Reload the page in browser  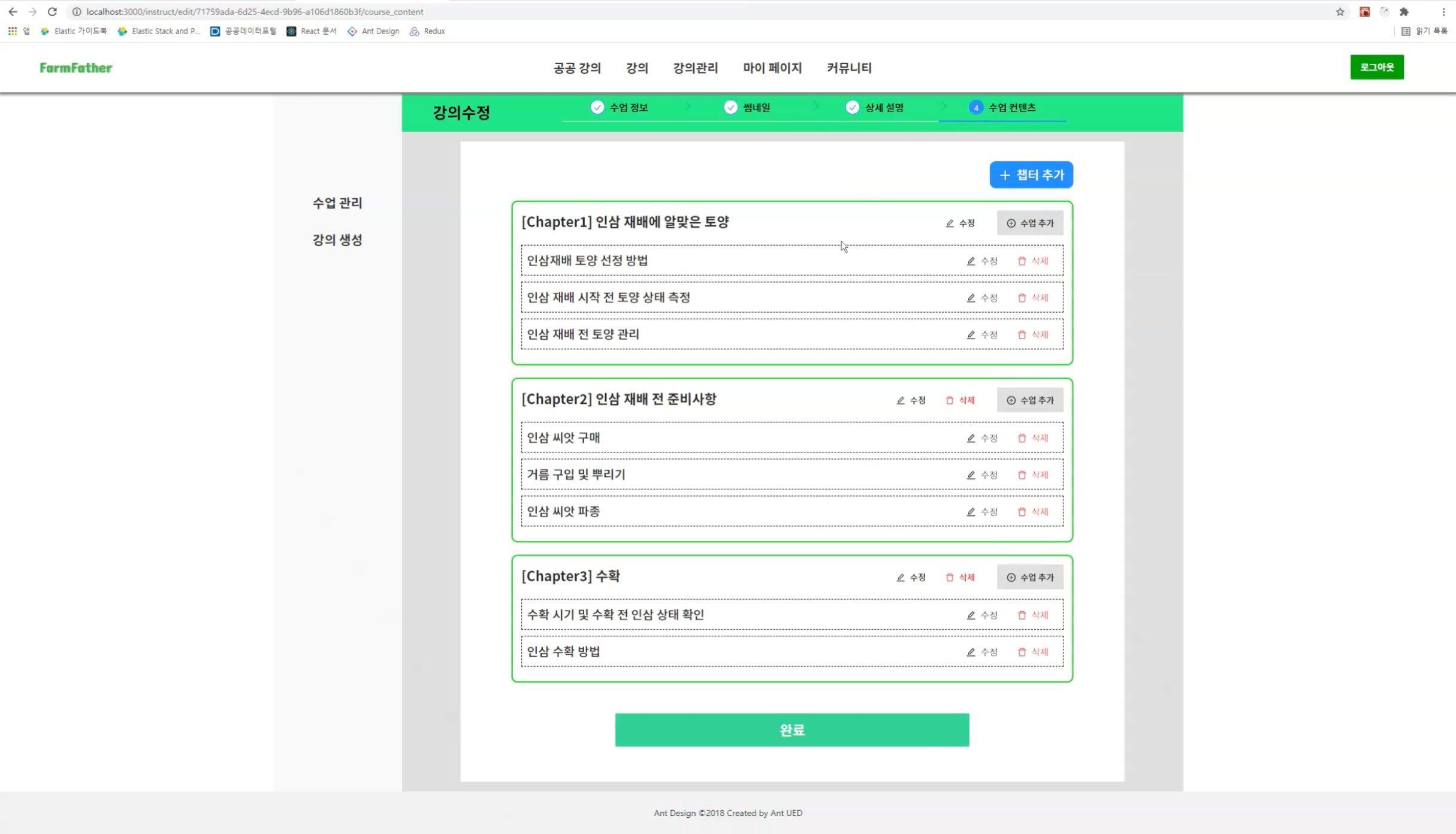(52, 12)
